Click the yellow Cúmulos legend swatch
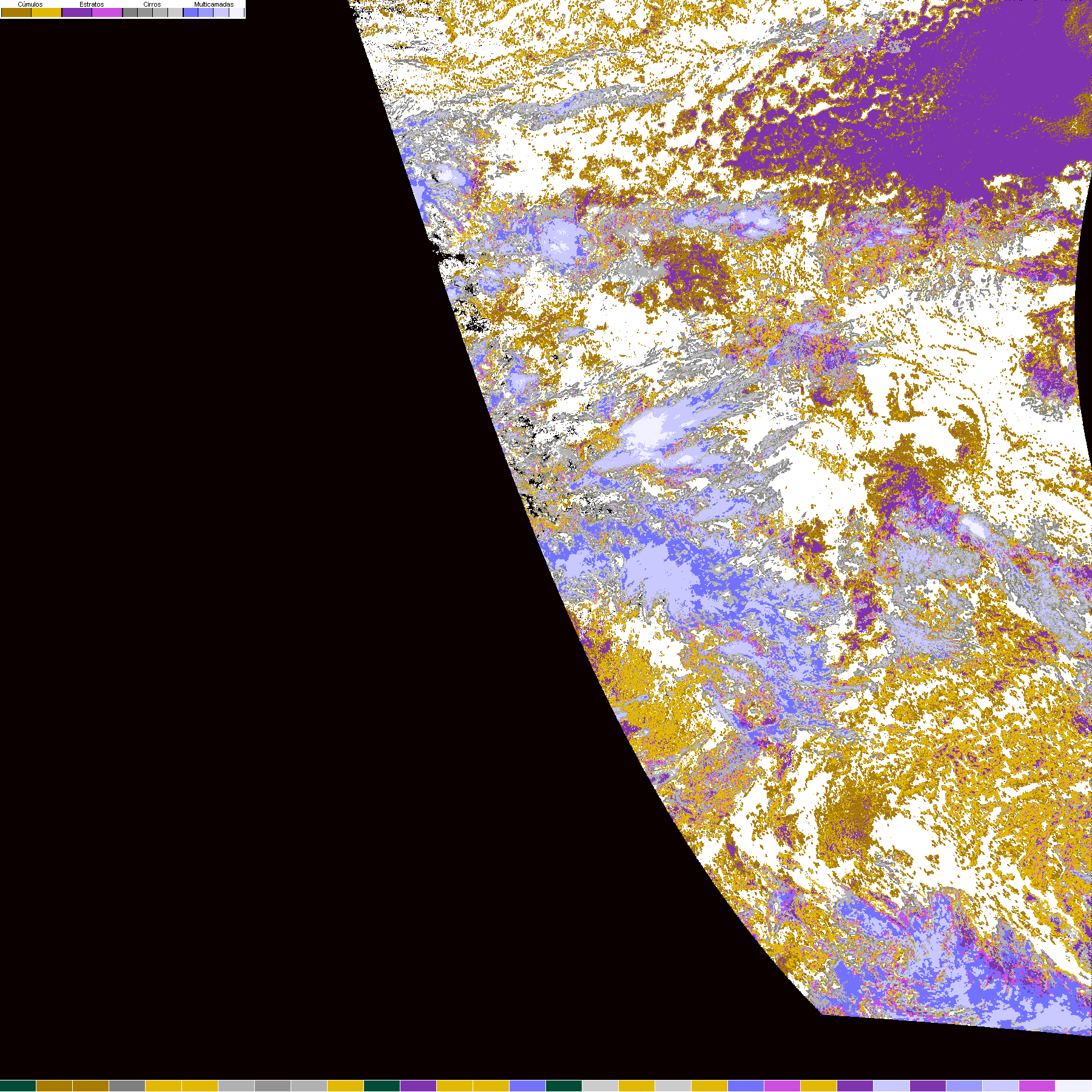Screen dimensions: 1092x1092 click(46, 12)
